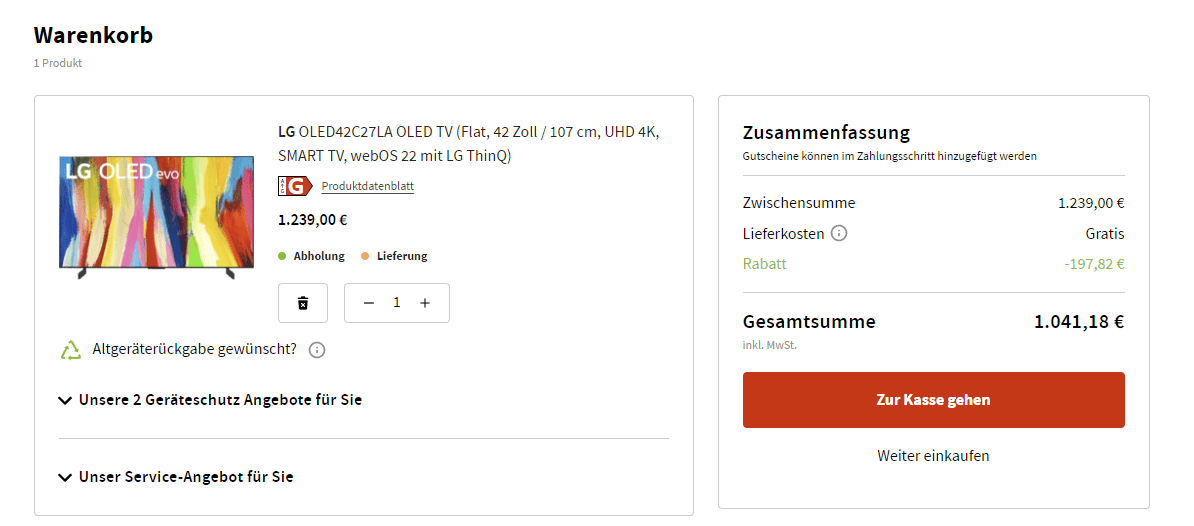The height and width of the screenshot is (526, 1194).
Task: Show info about Altgeräterückgabe
Action: tap(317, 350)
